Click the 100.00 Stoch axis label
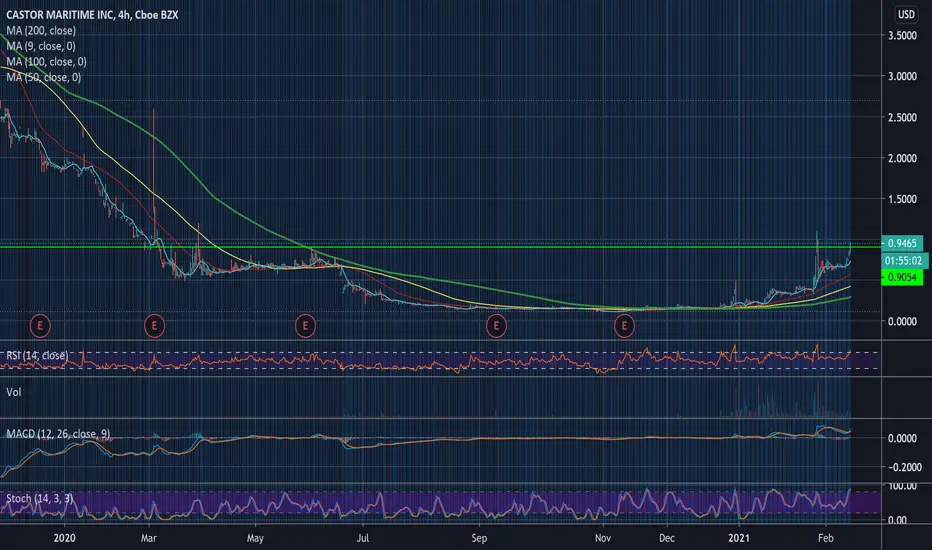932x550 pixels. 902,486
